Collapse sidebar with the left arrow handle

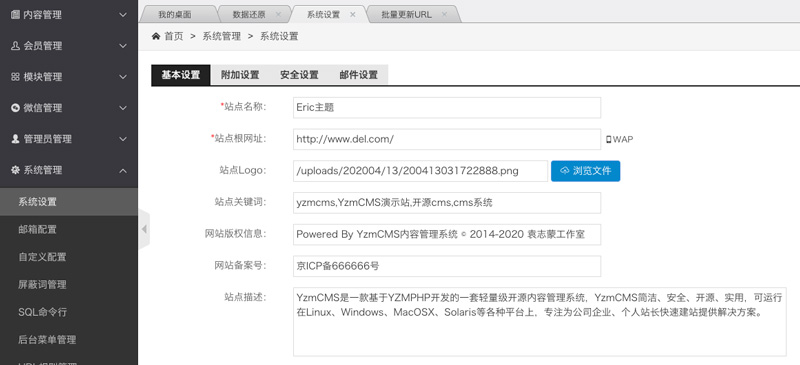pyautogui.click(x=144, y=229)
